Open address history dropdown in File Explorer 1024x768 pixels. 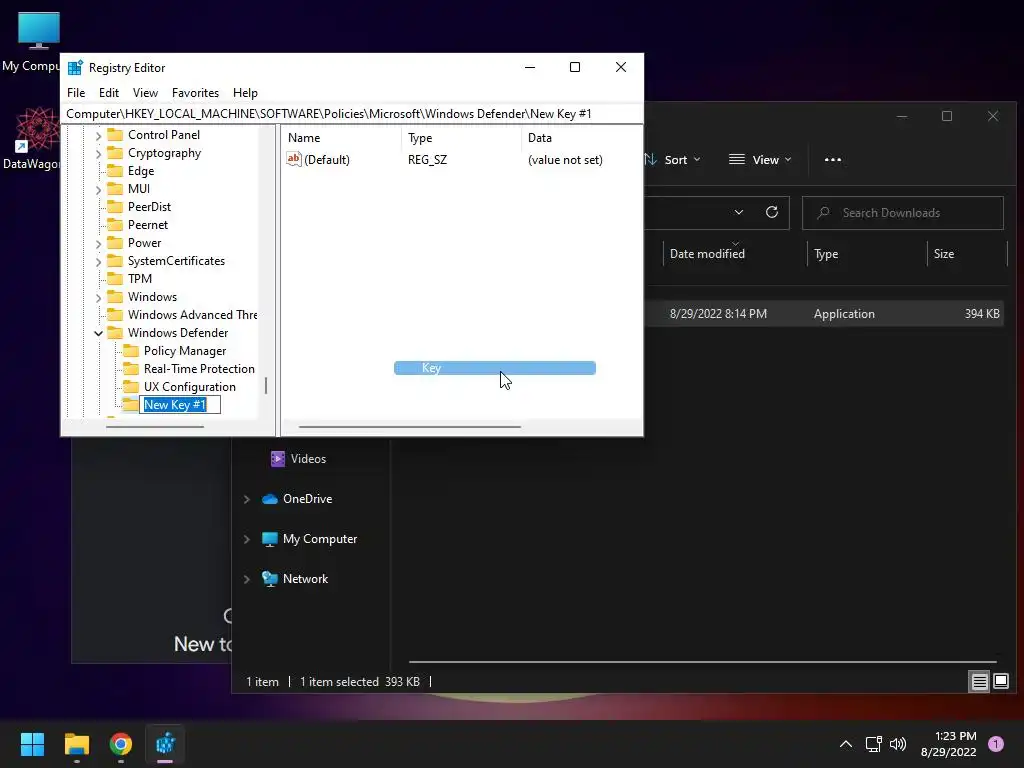click(739, 212)
